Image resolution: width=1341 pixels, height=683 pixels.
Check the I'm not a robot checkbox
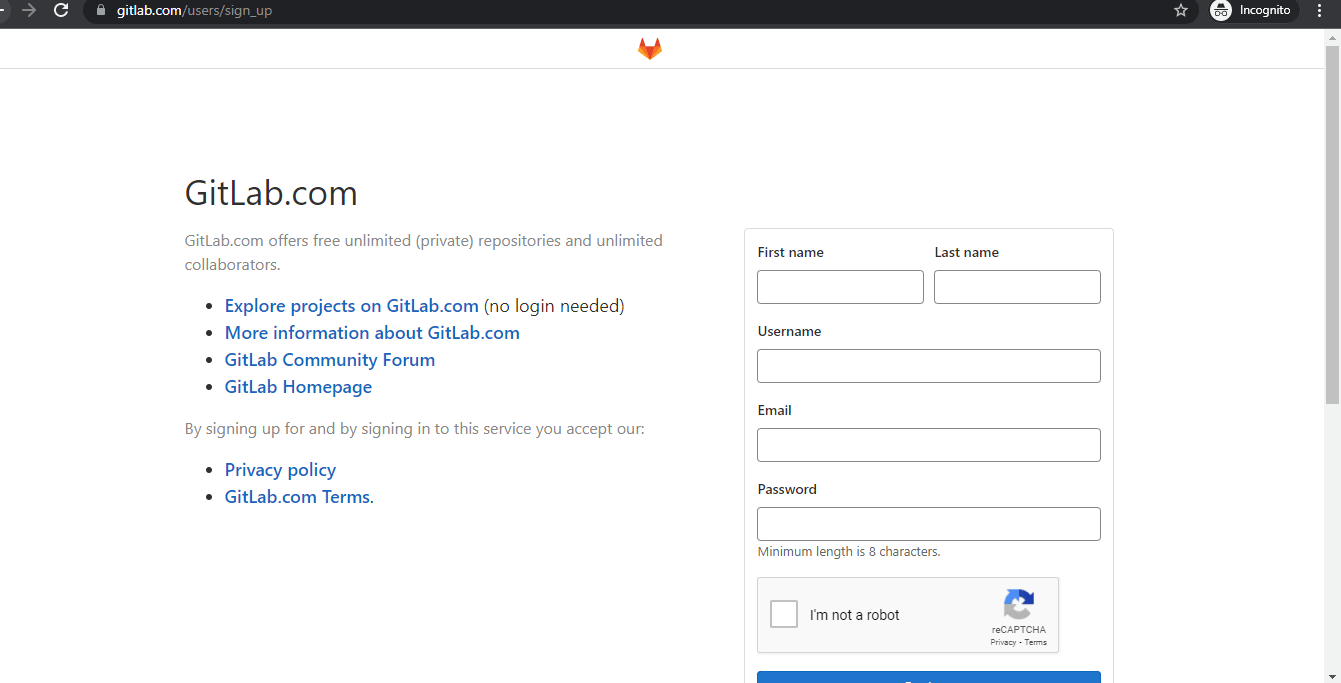point(783,614)
